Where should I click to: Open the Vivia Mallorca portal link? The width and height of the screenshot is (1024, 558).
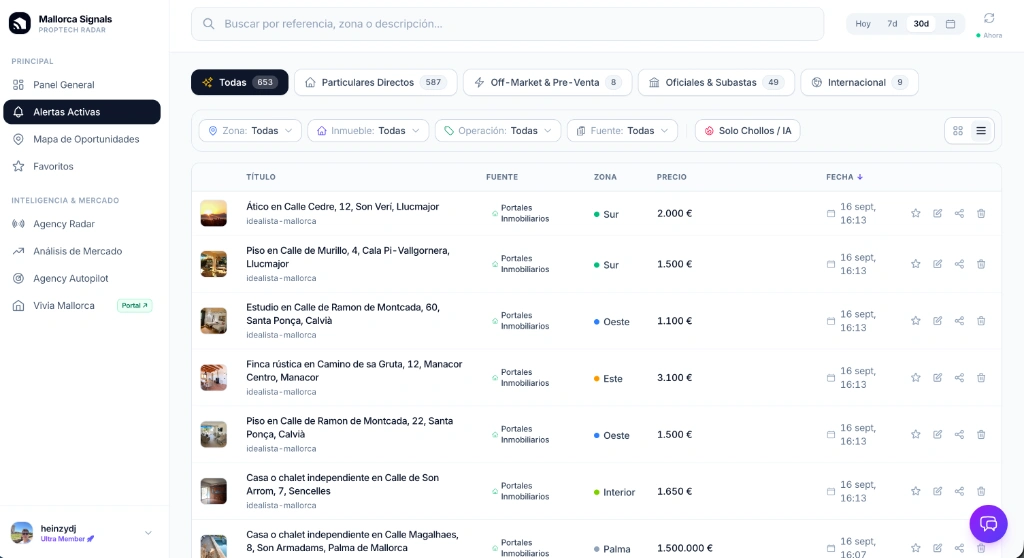(x=82, y=306)
